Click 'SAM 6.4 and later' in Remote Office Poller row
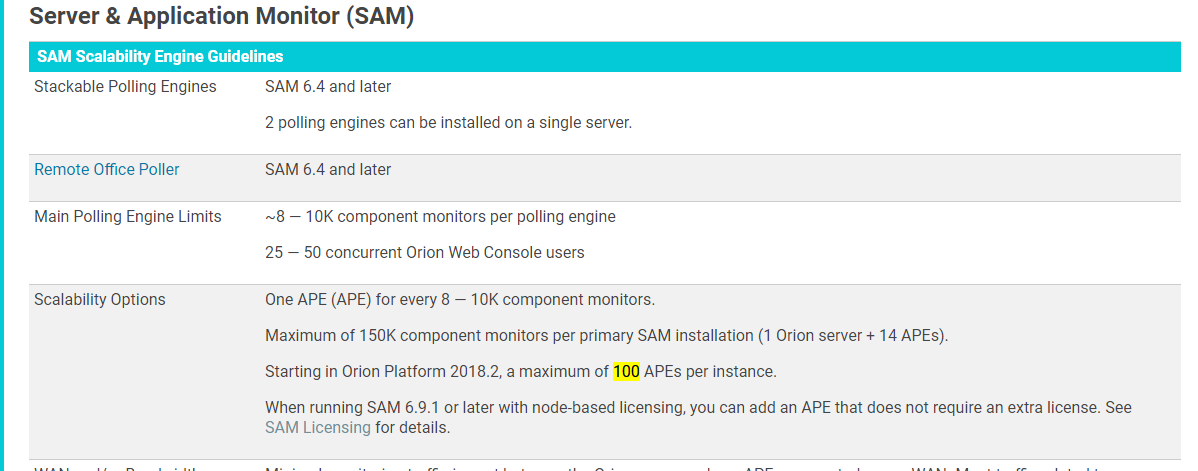1198x471 pixels. [x=328, y=170]
